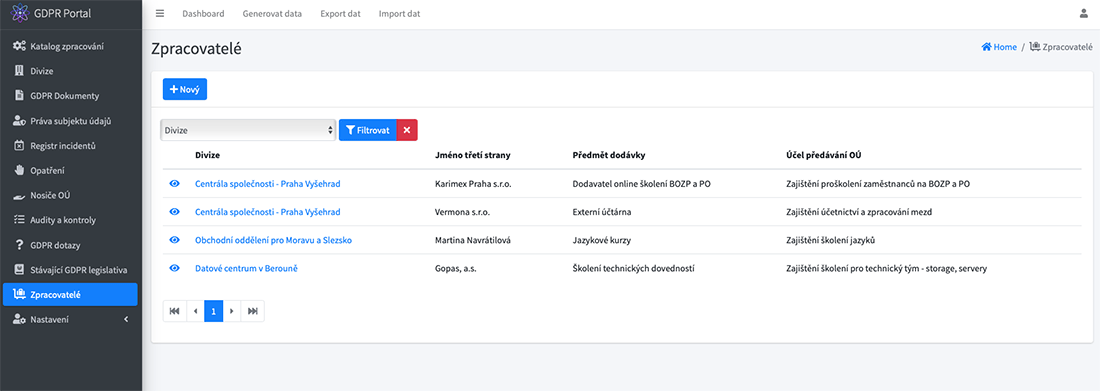View the Karimex Praha s.r.o. row eye icon
This screenshot has width=1100, height=391.
175,184
